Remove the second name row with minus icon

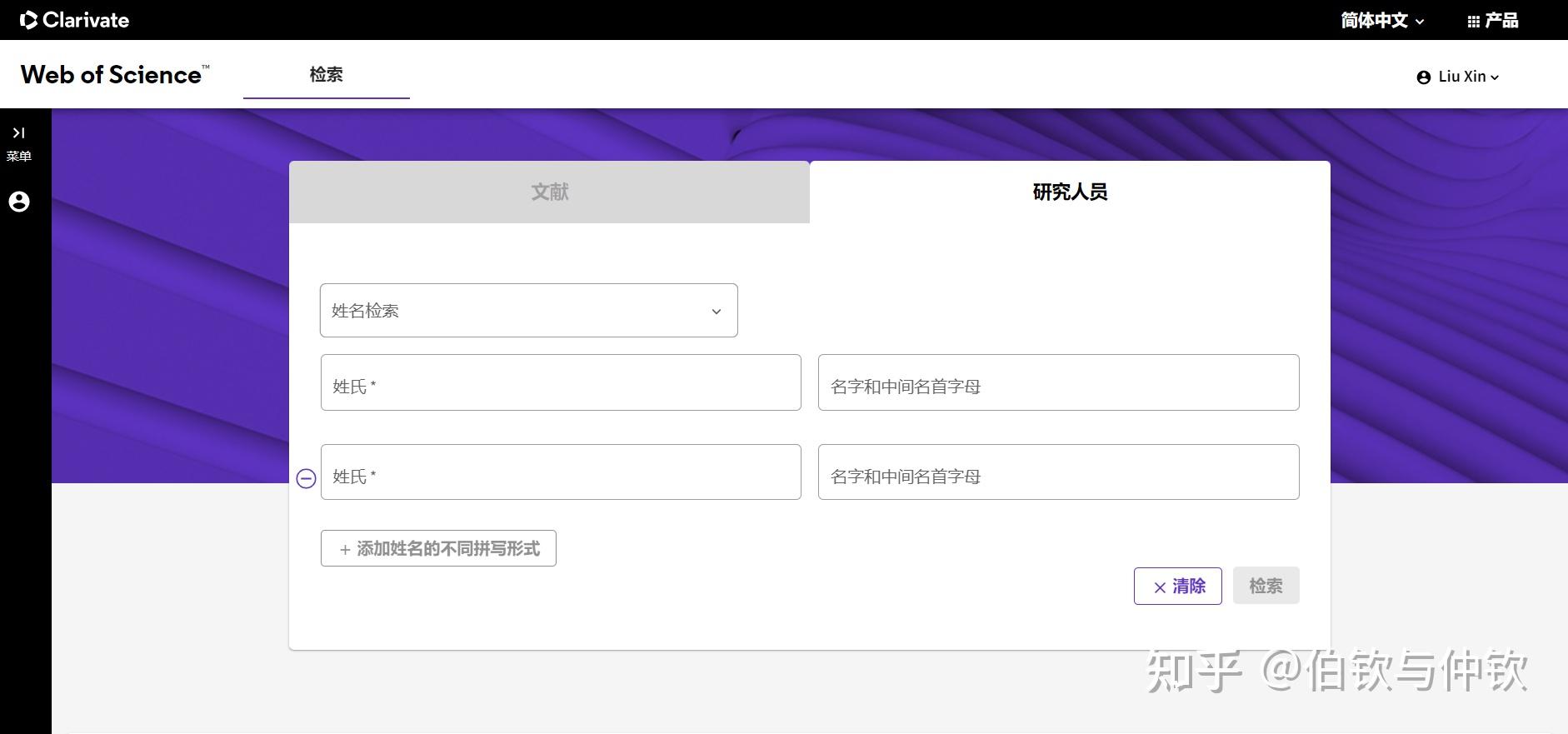(x=306, y=478)
